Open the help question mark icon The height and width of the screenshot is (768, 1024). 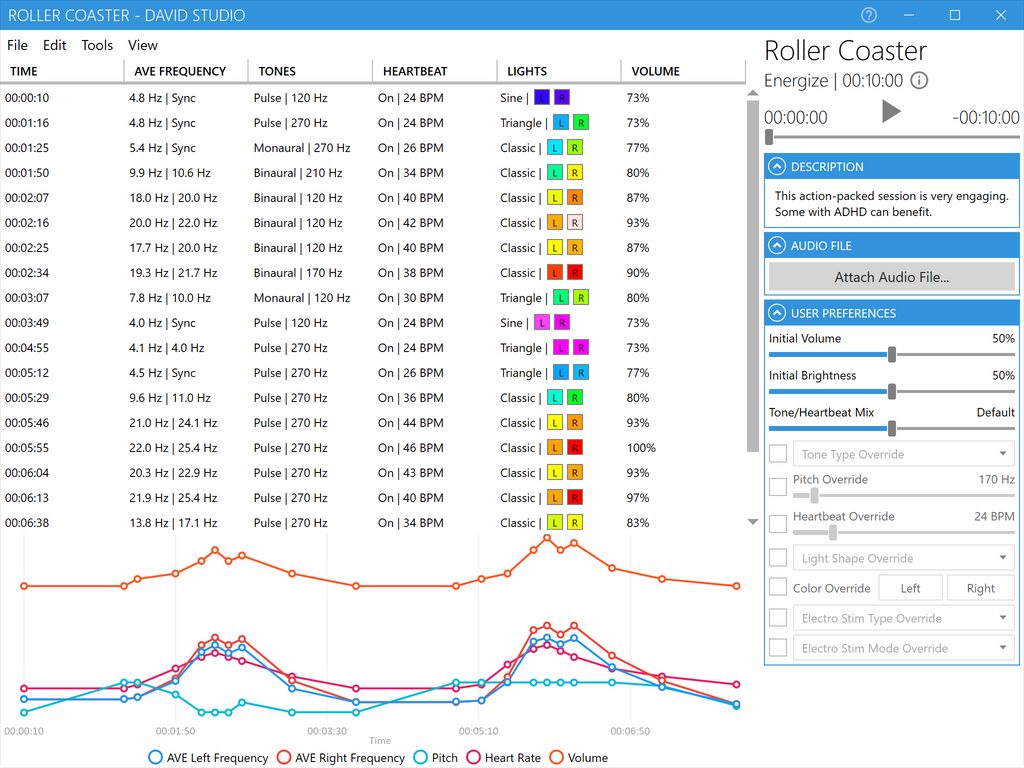(869, 15)
